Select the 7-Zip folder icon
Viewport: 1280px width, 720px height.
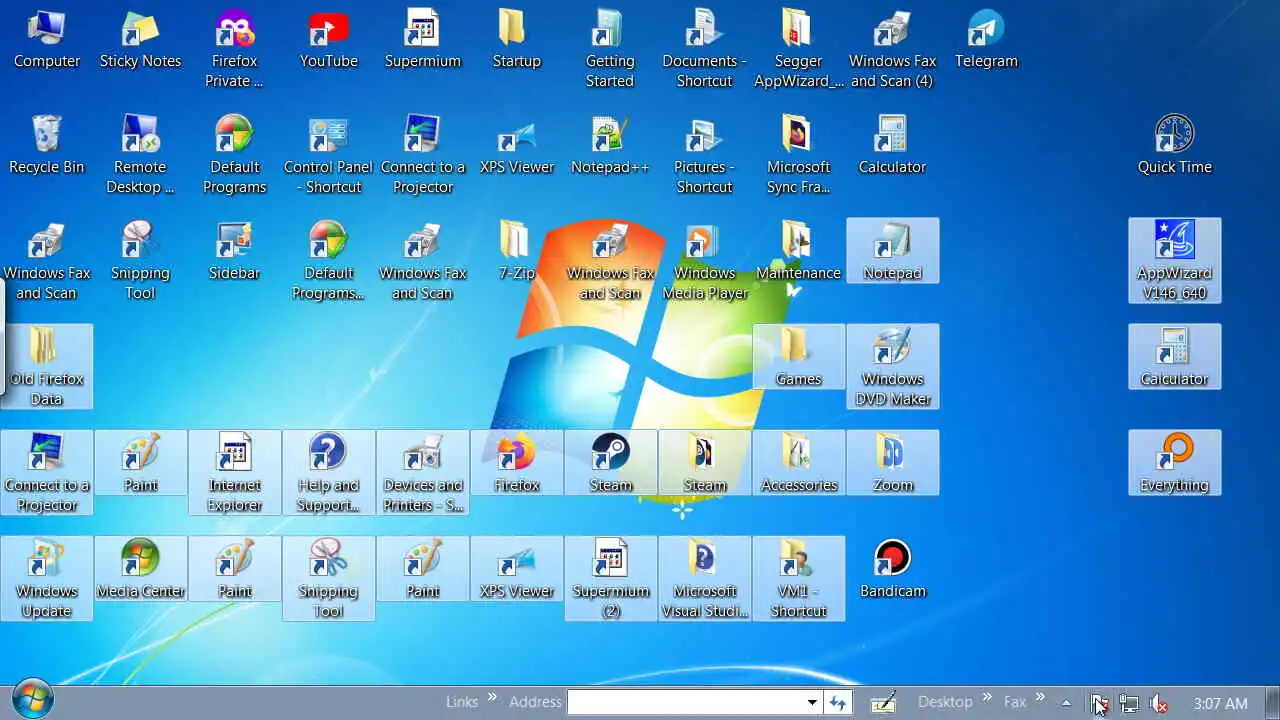pos(517,252)
